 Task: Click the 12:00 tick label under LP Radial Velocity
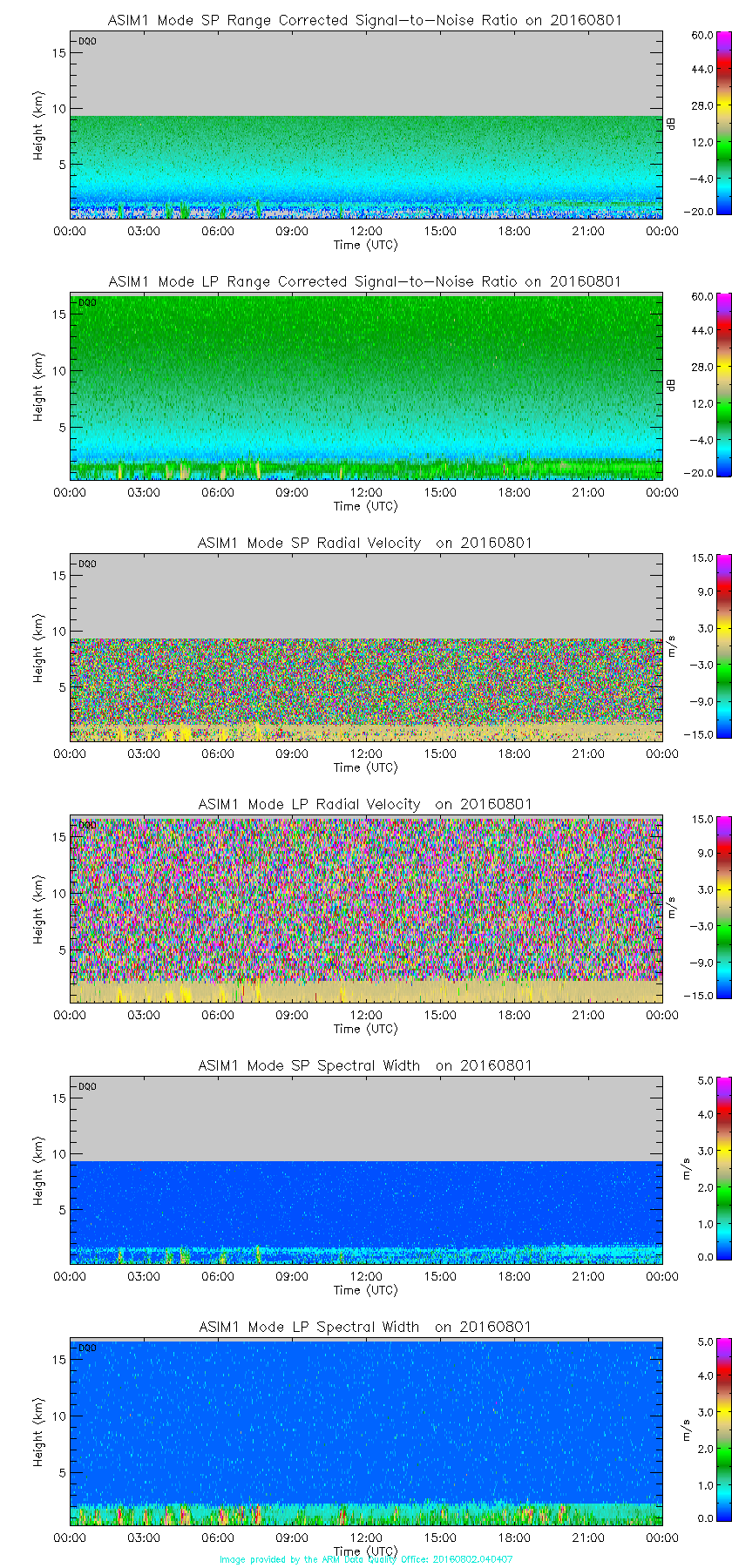pos(366,1015)
